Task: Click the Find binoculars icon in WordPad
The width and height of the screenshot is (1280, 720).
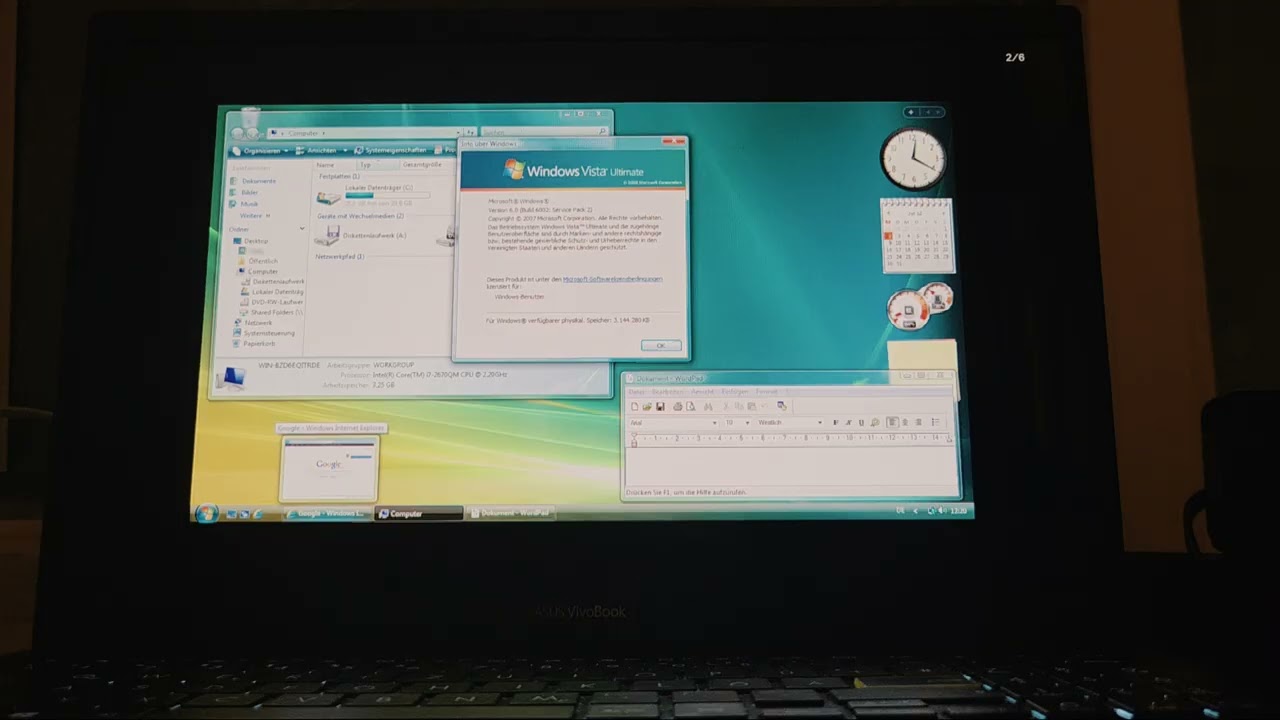Action: (708, 406)
